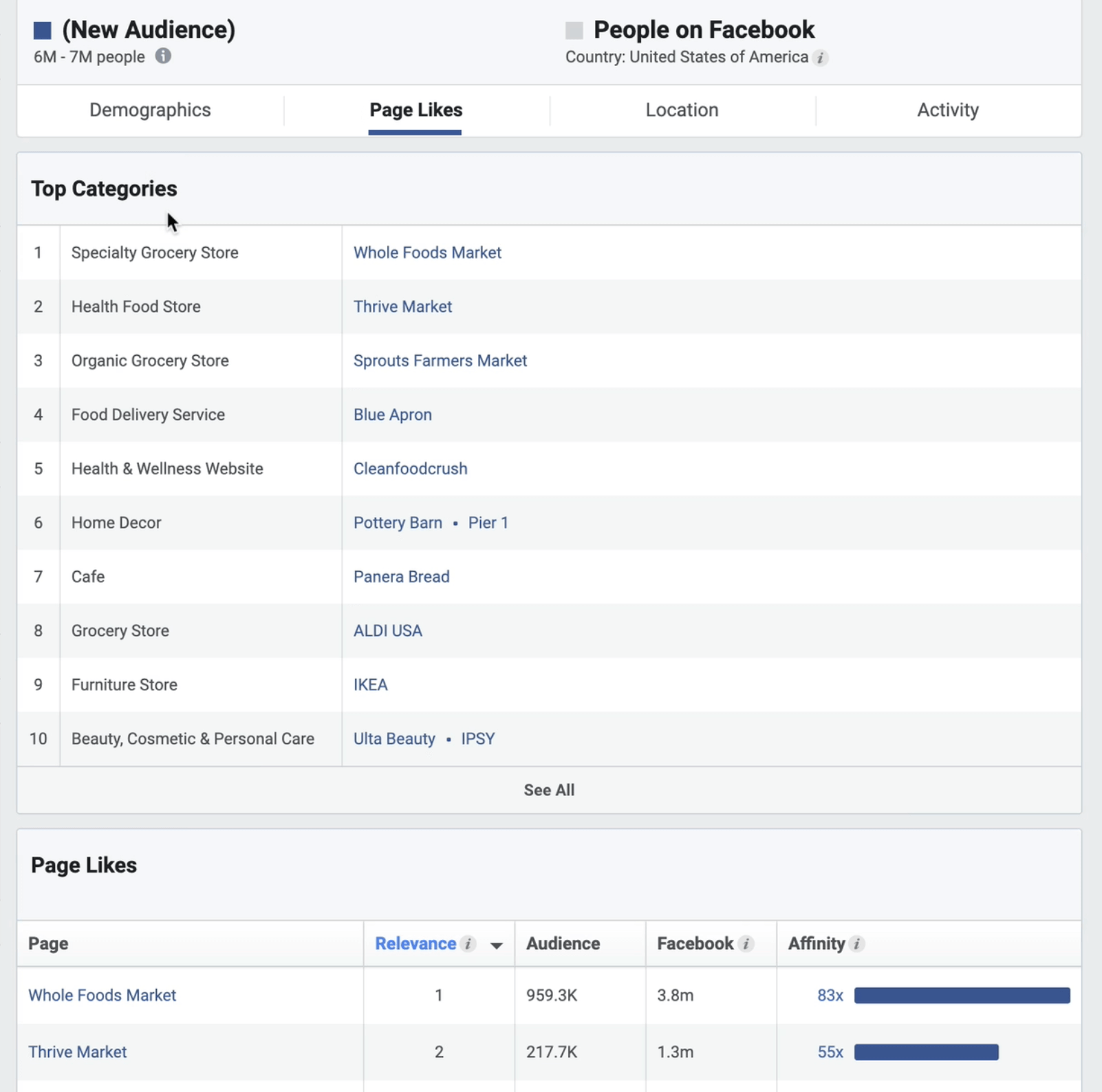The width and height of the screenshot is (1102, 1092).
Task: Click the 83x affinity value
Action: (x=830, y=996)
